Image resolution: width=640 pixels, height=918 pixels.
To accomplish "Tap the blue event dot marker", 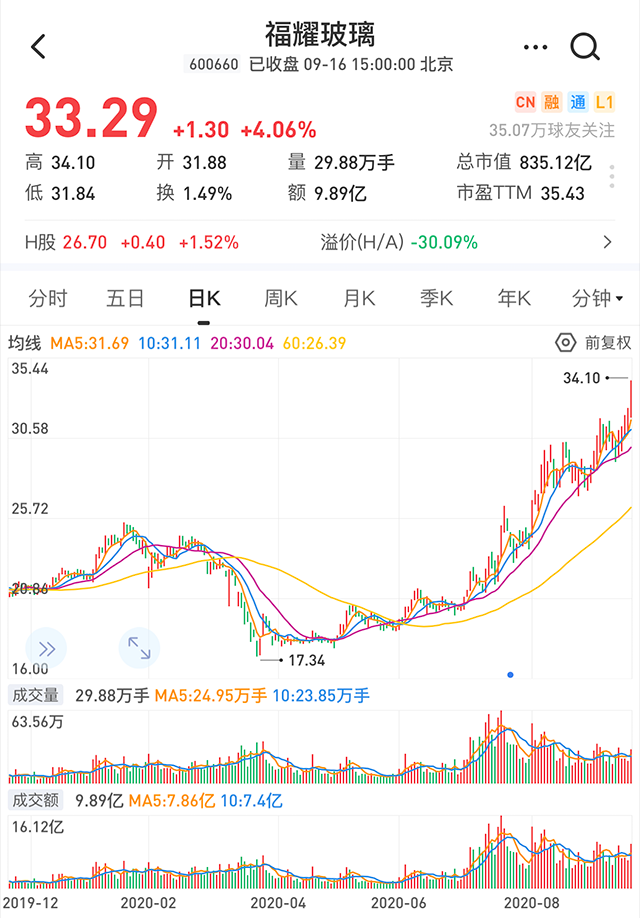I will pyautogui.click(x=511, y=674).
